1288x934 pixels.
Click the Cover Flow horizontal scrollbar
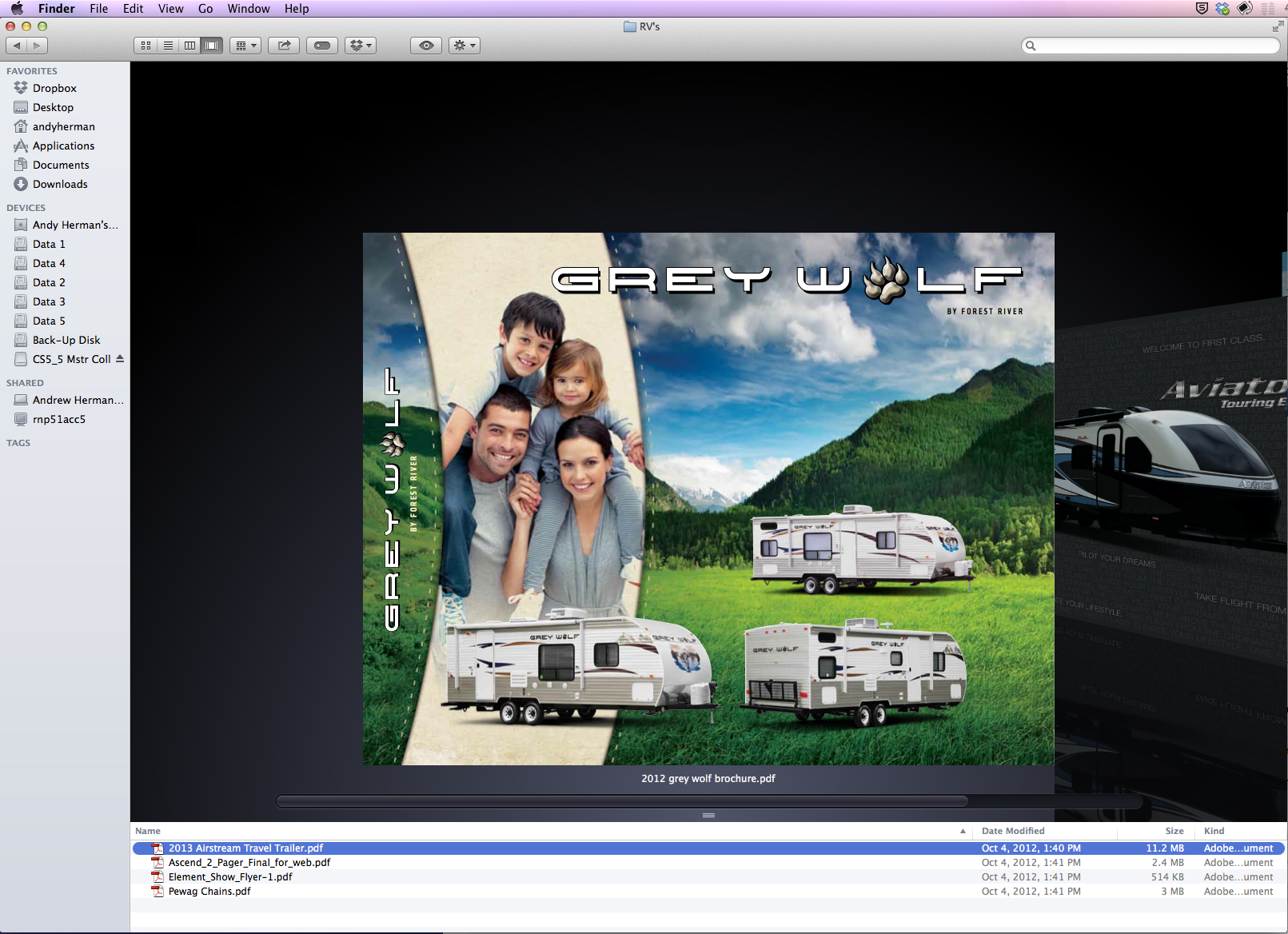pos(622,800)
